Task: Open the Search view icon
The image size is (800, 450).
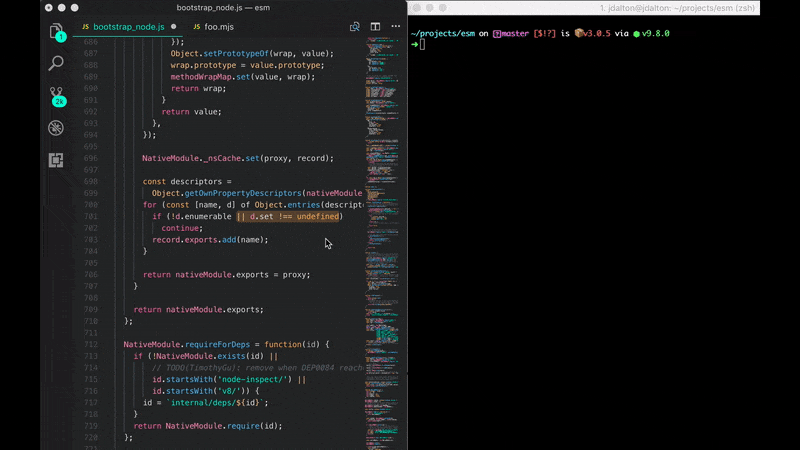Action: (x=56, y=63)
